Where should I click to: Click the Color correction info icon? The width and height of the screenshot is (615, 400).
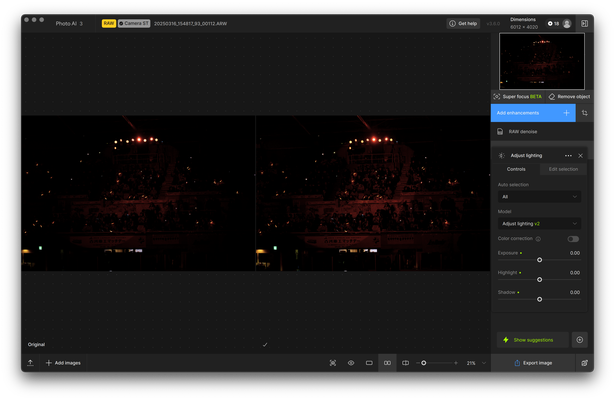point(538,239)
